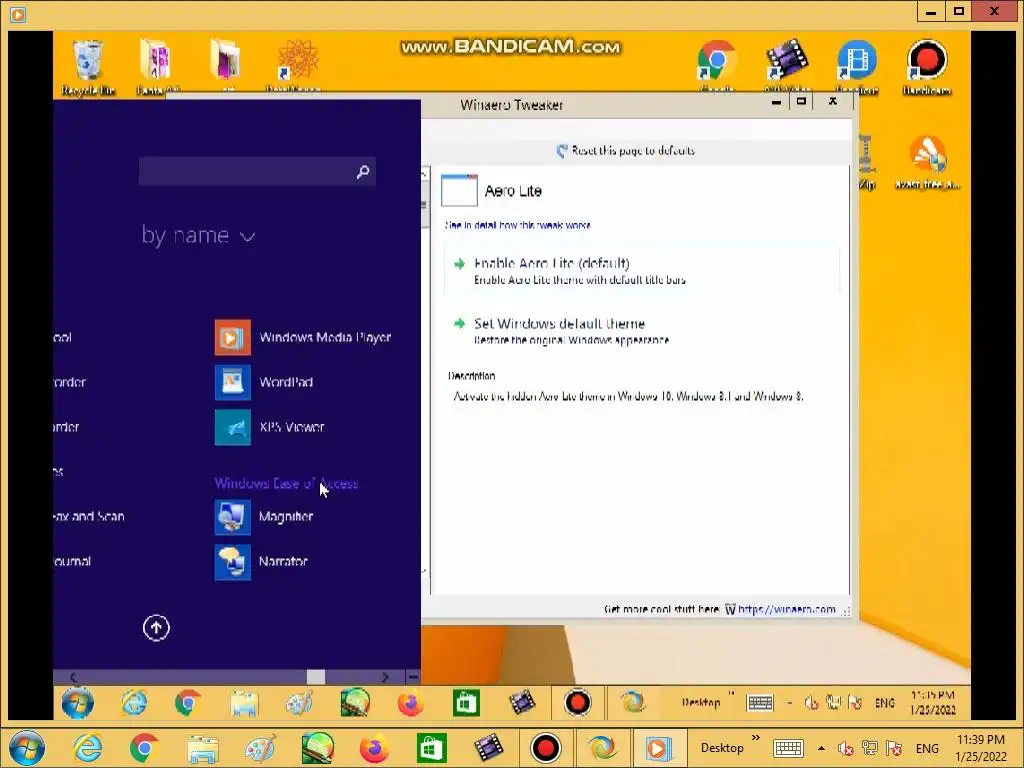The width and height of the screenshot is (1024, 768).
Task: Open Windows Store from bottom taskbar
Action: [x=431, y=748]
